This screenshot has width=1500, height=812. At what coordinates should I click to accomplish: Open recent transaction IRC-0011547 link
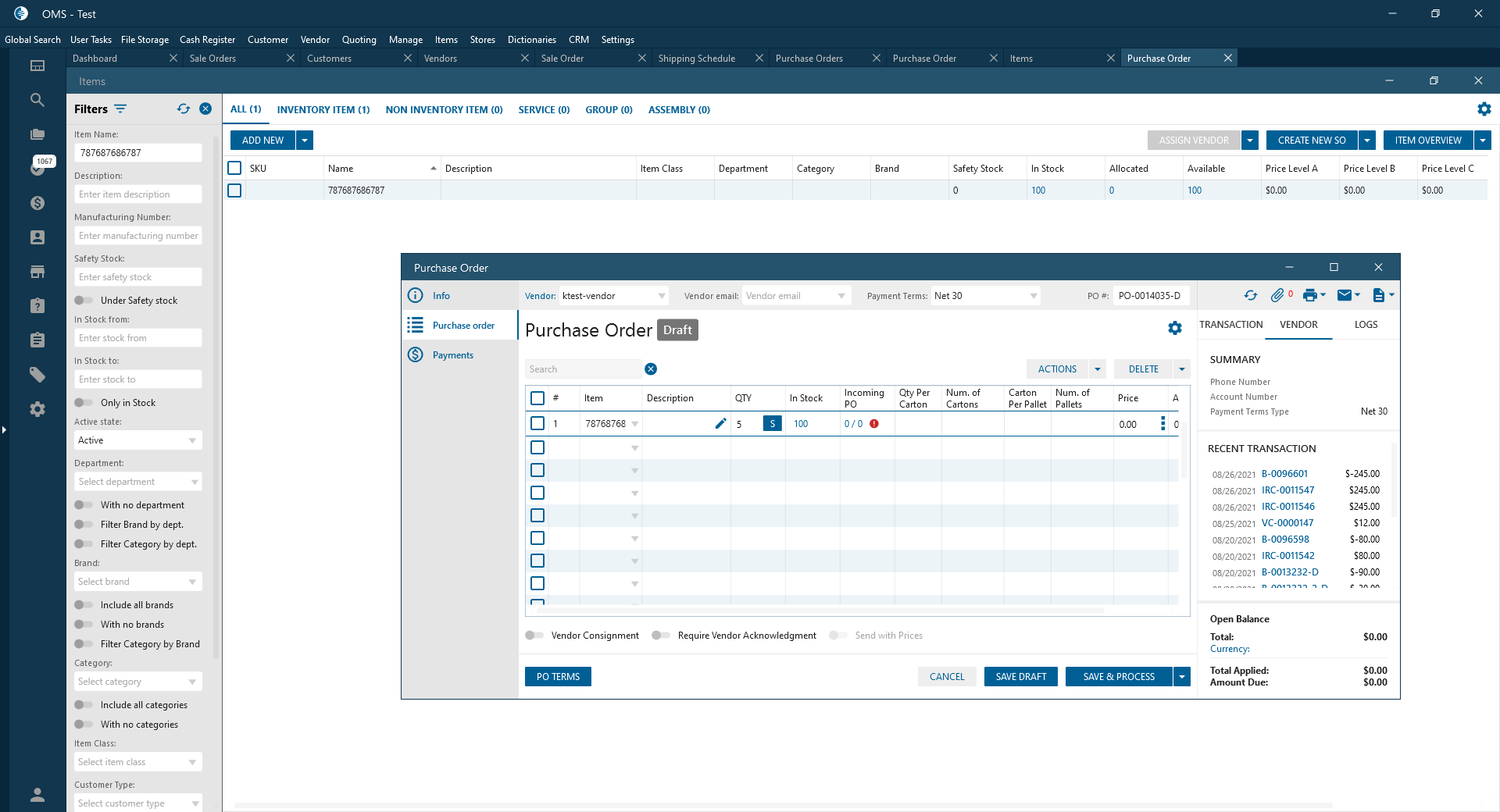(1287, 490)
